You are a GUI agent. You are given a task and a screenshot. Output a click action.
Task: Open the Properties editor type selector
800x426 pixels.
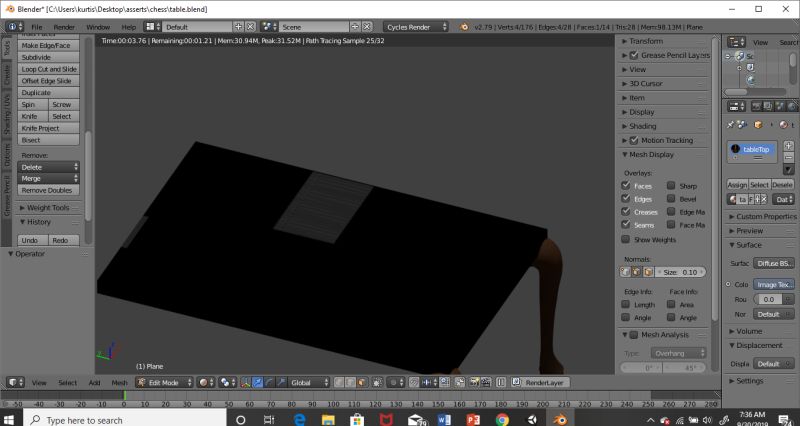(736, 106)
